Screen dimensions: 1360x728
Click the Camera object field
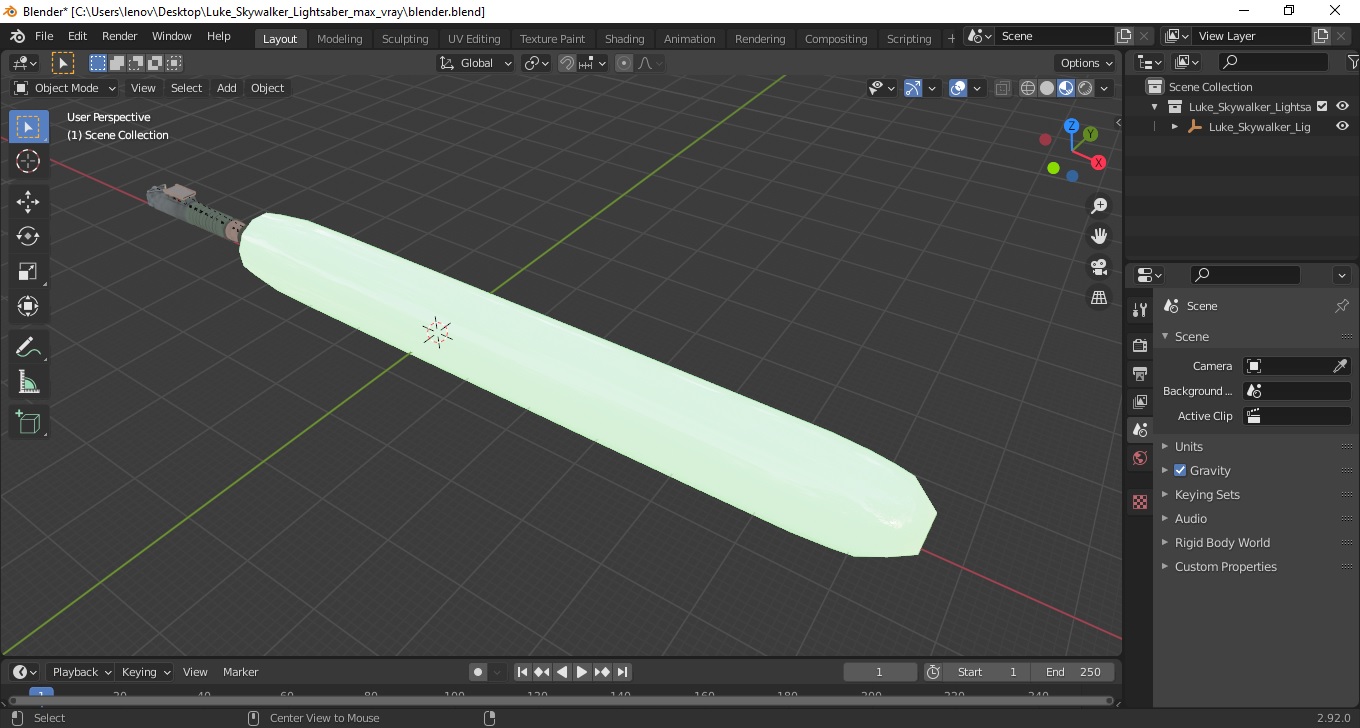tap(1297, 366)
